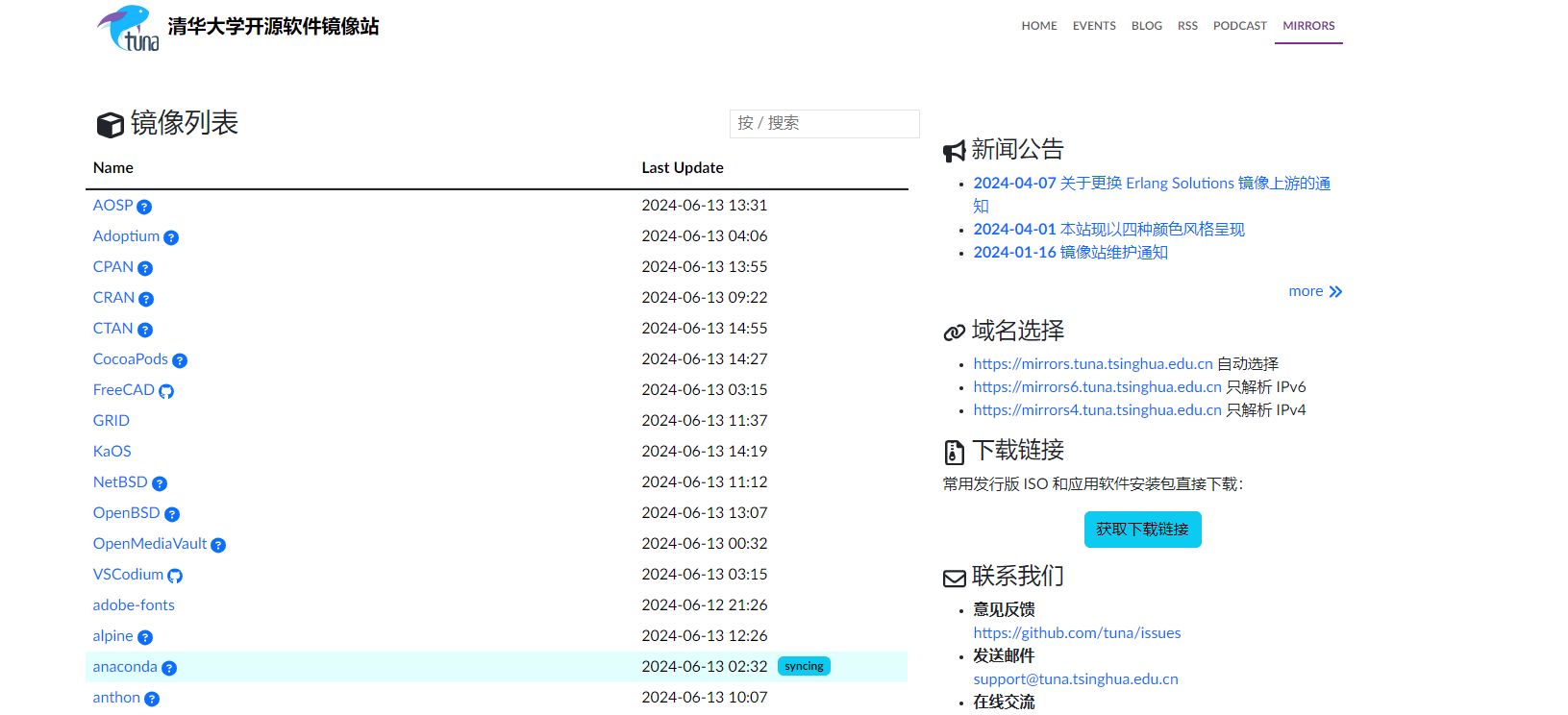The width and height of the screenshot is (1568, 715).
Task: Click the 清华大学开源软件镜像站 site title
Action: point(273,26)
